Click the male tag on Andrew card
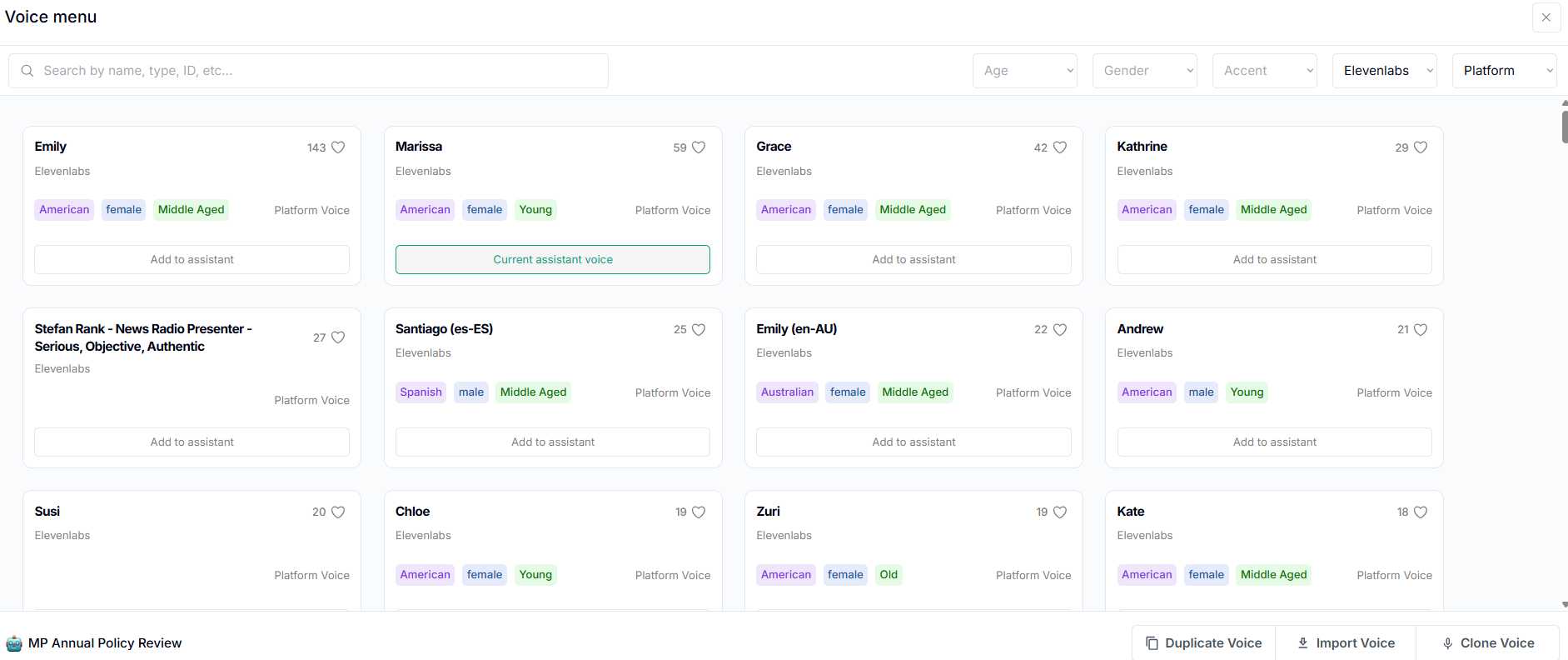The image size is (1568, 660). point(1201,392)
